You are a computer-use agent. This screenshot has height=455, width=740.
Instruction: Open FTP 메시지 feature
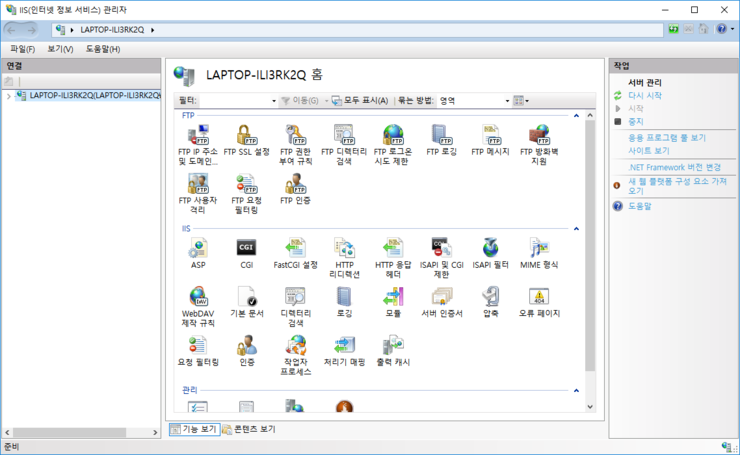[490, 140]
